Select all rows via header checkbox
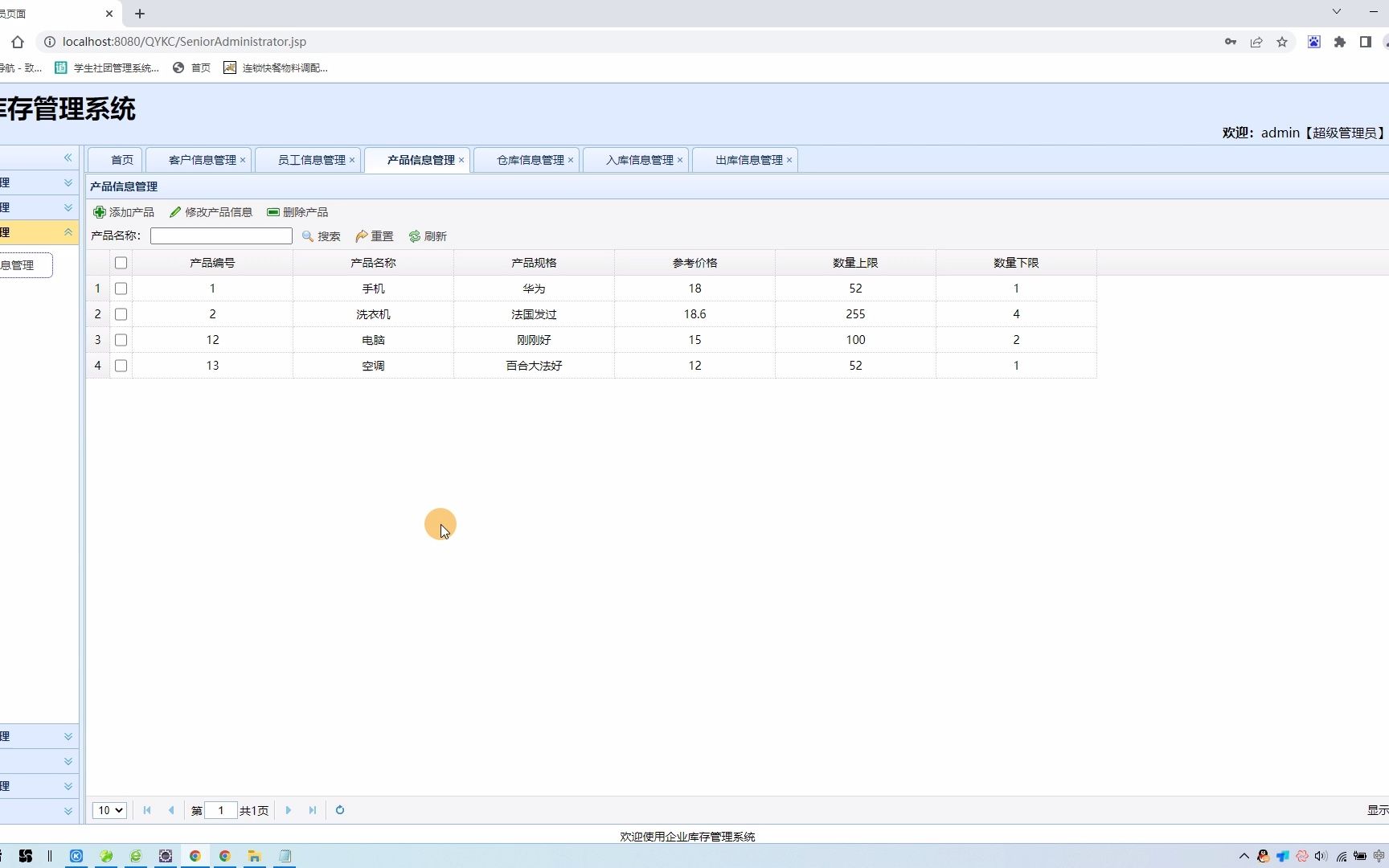This screenshot has width=1389, height=868. click(x=121, y=263)
